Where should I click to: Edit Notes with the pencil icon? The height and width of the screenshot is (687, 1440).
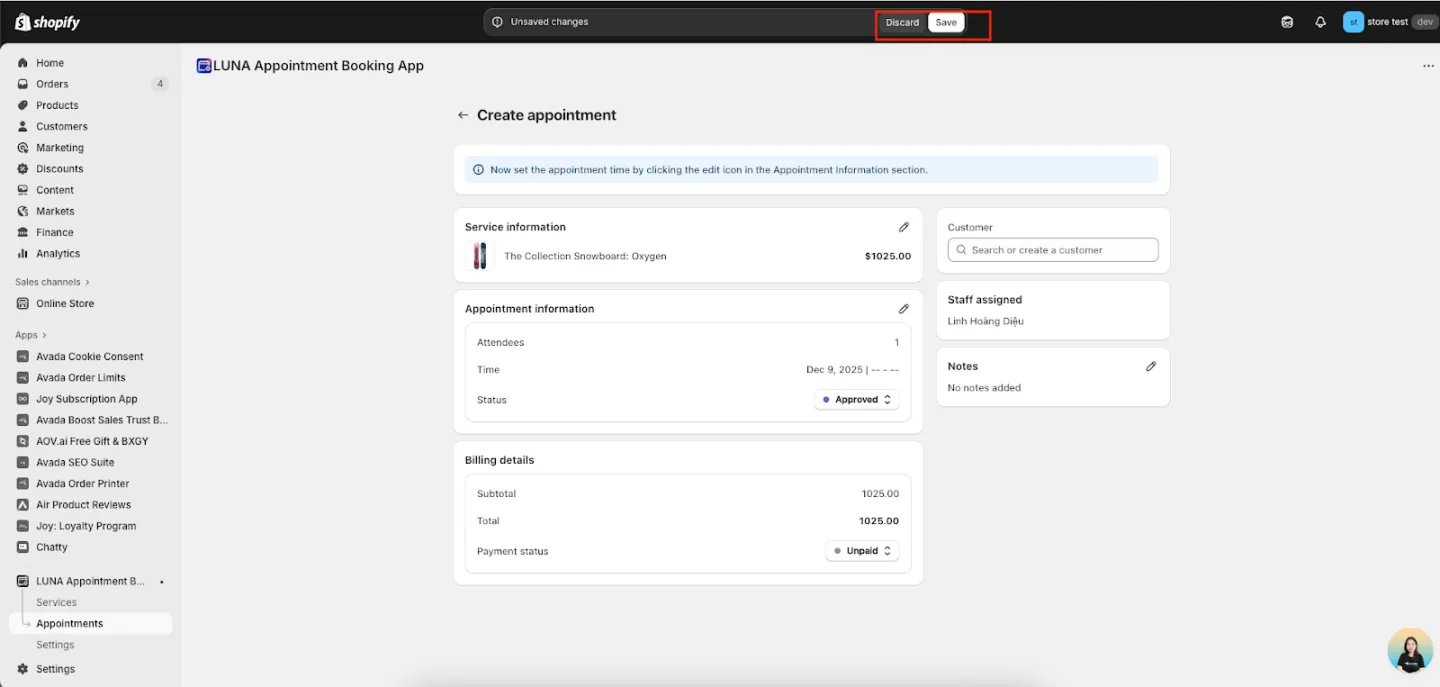[1151, 366]
